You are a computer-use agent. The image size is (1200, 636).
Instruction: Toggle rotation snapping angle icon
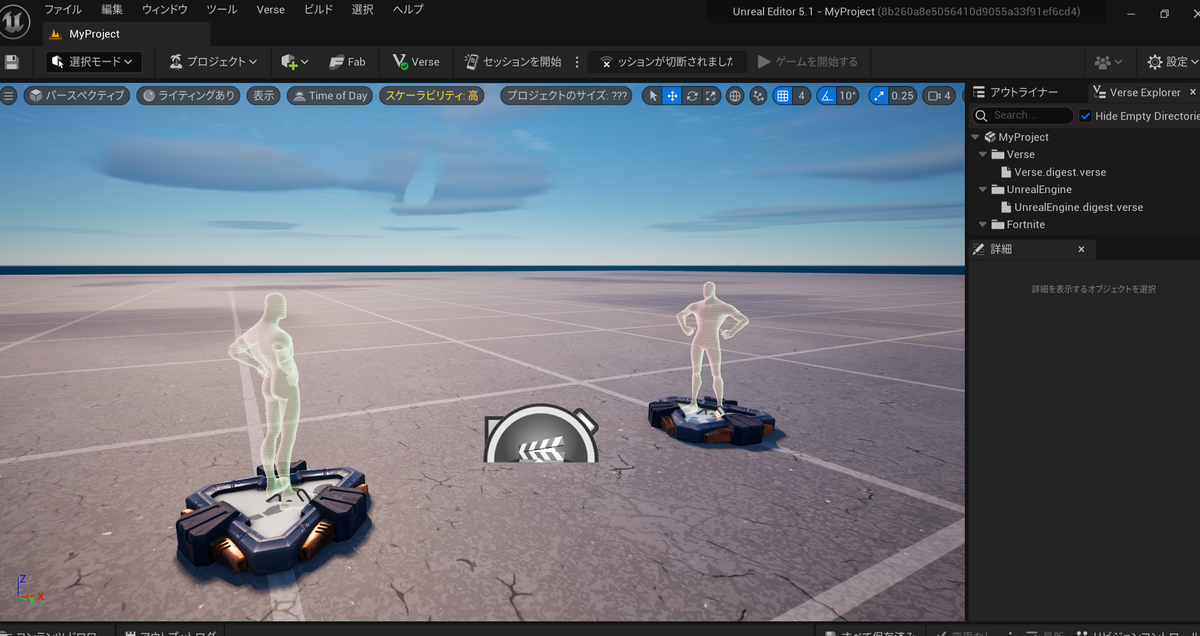(826, 96)
